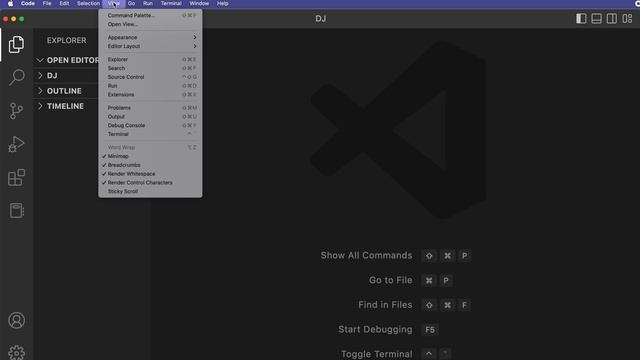Open the notebook icon in activity bar
The height and width of the screenshot is (360, 640).
(16, 211)
